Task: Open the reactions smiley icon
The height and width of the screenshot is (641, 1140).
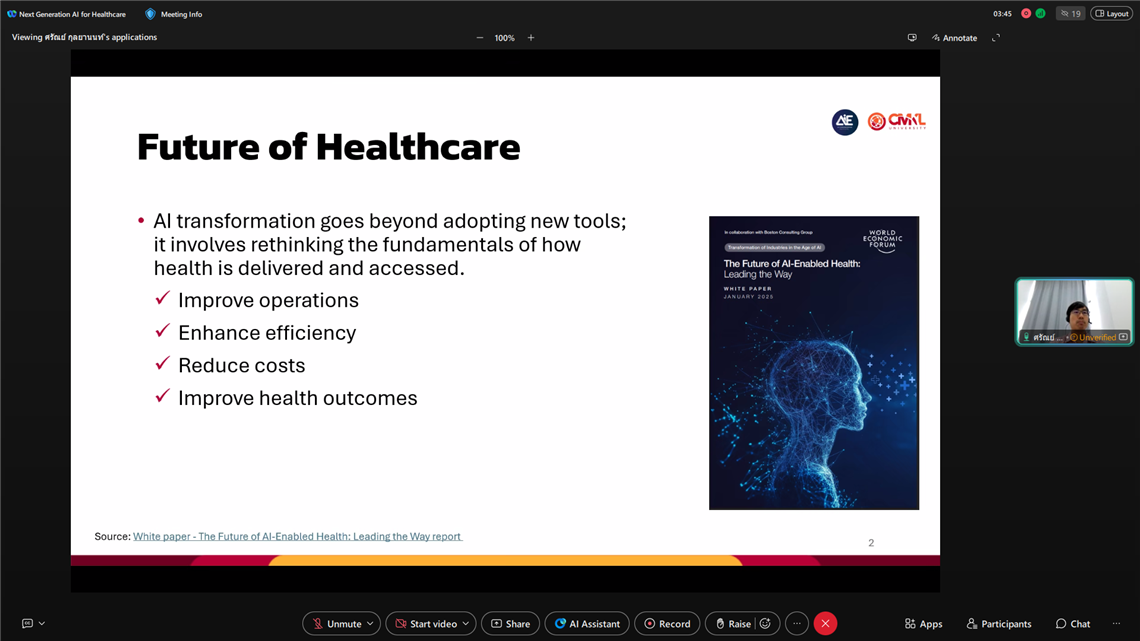Action: tap(765, 624)
